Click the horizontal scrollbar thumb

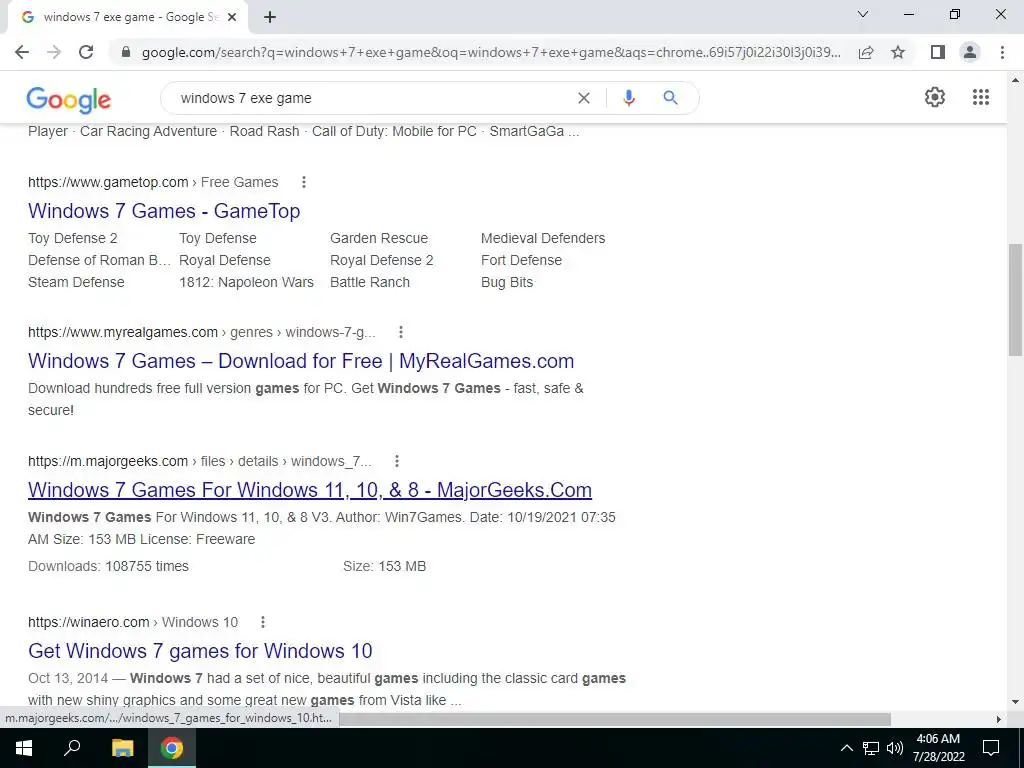(614, 719)
